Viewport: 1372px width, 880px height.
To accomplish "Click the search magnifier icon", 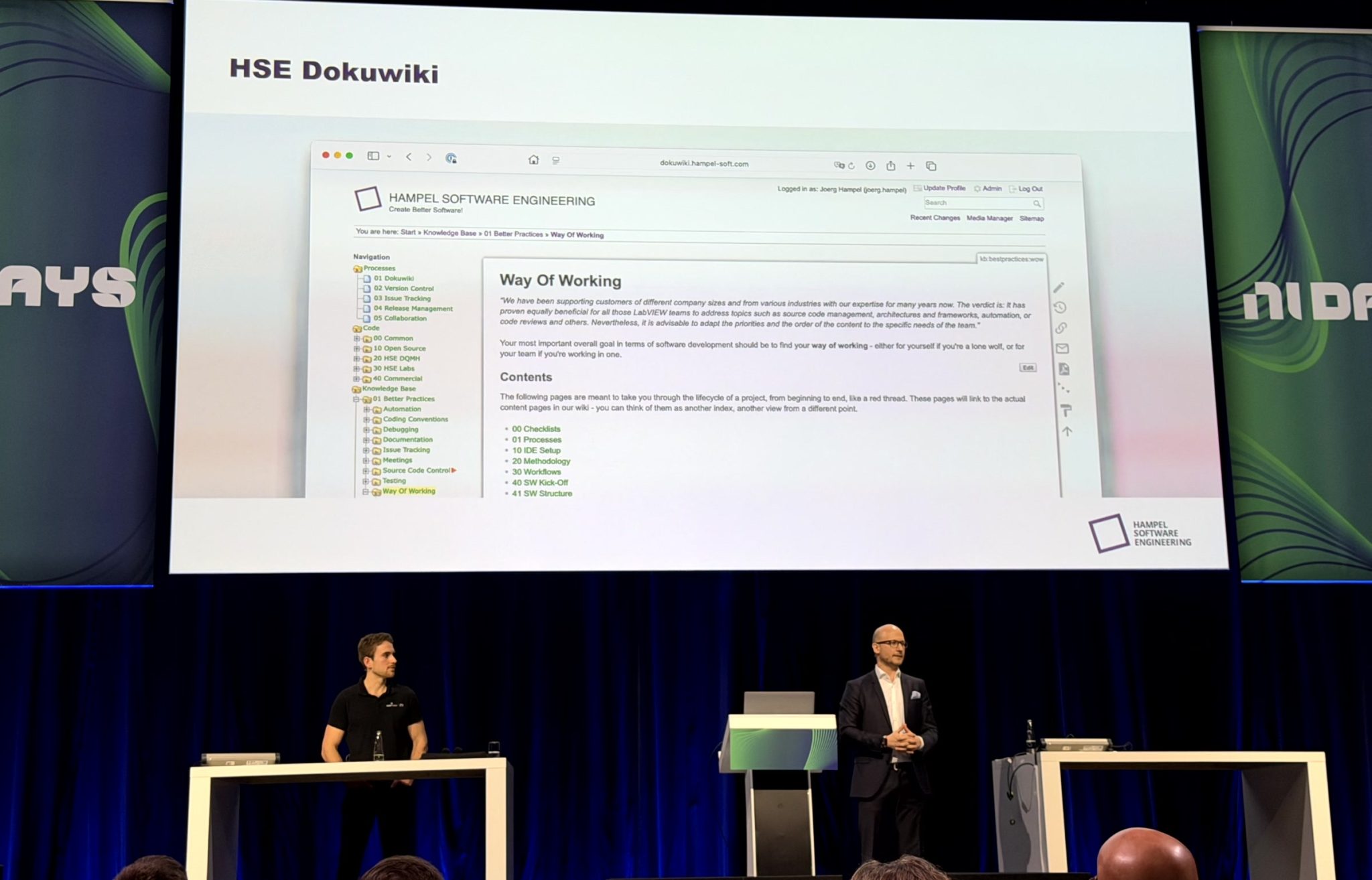I will [1036, 204].
